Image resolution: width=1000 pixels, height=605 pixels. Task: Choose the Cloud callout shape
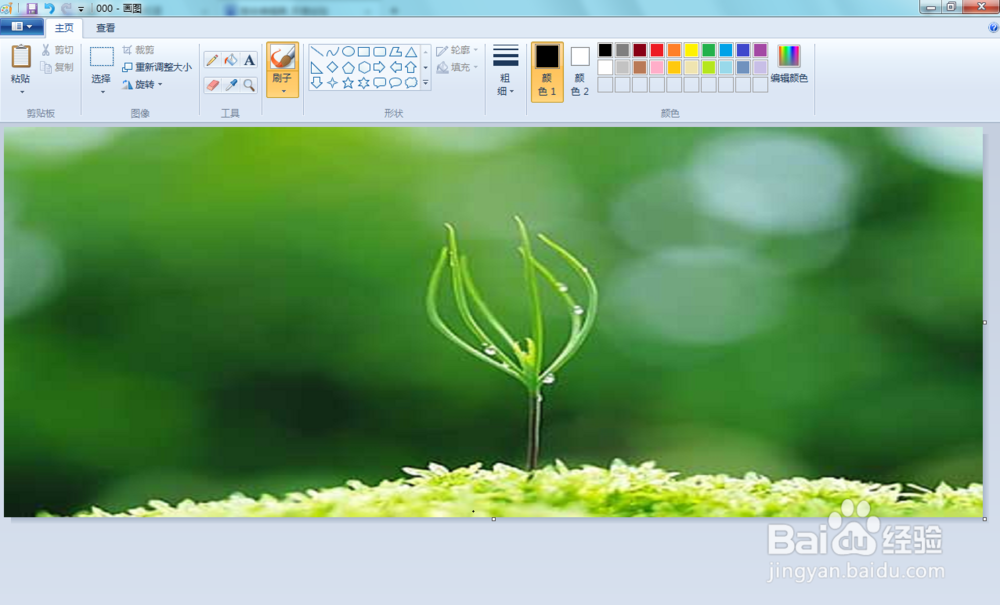point(411,82)
